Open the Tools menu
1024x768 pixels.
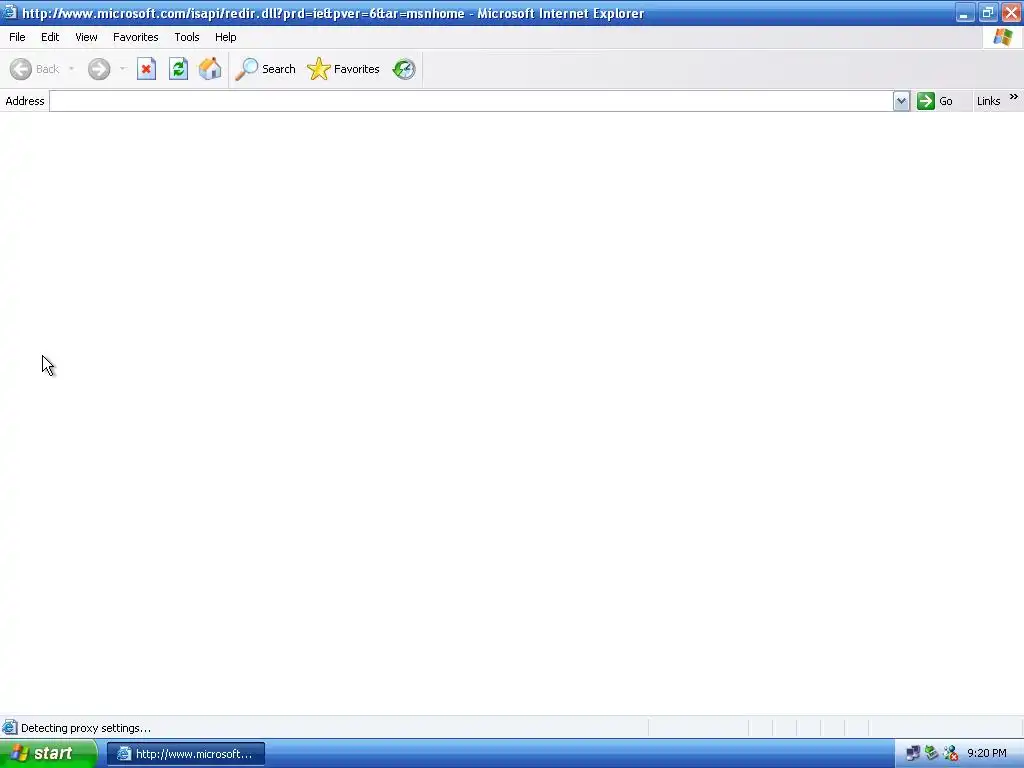[187, 37]
